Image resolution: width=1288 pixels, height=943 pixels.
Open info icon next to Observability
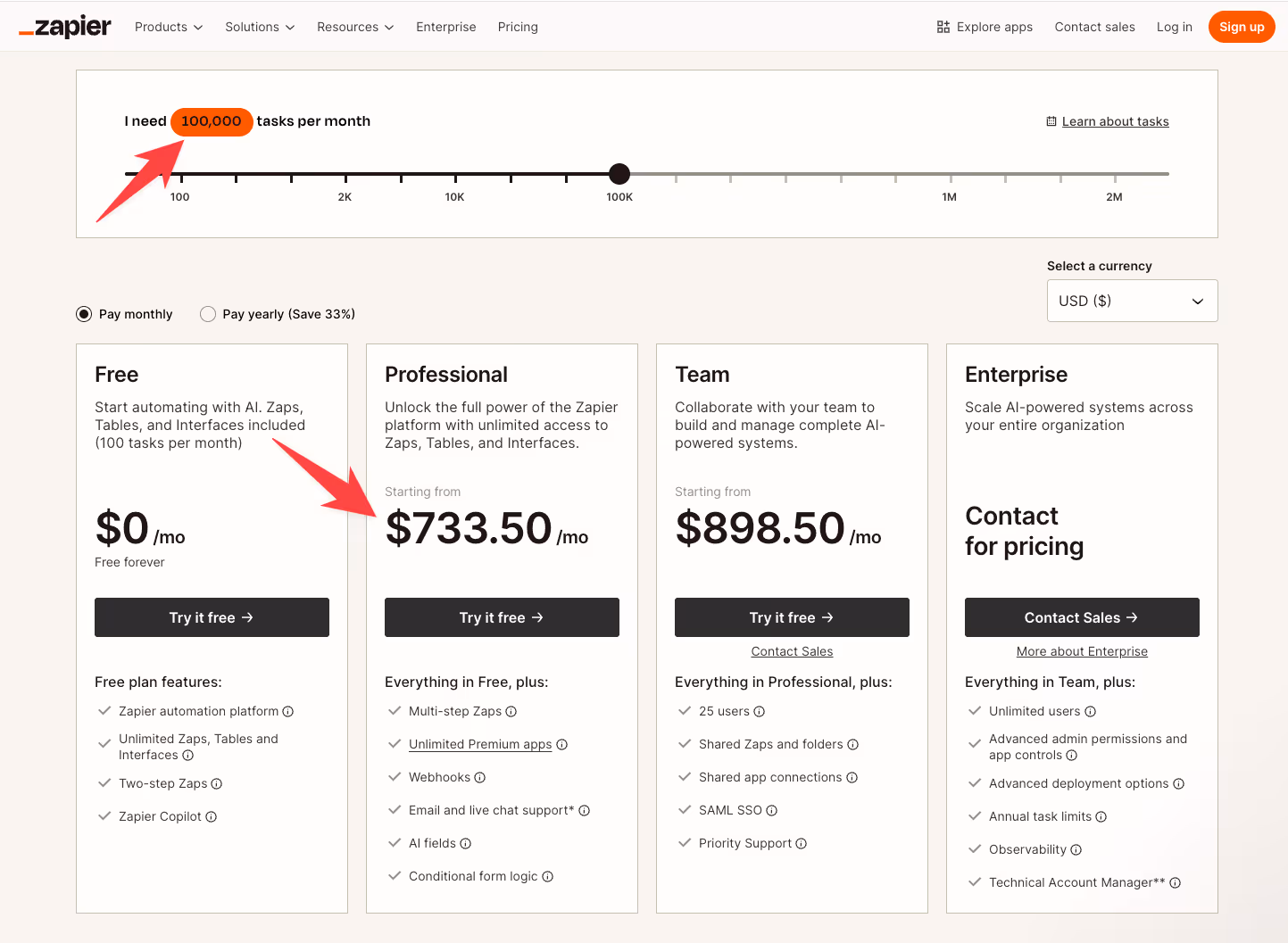pos(1076,849)
